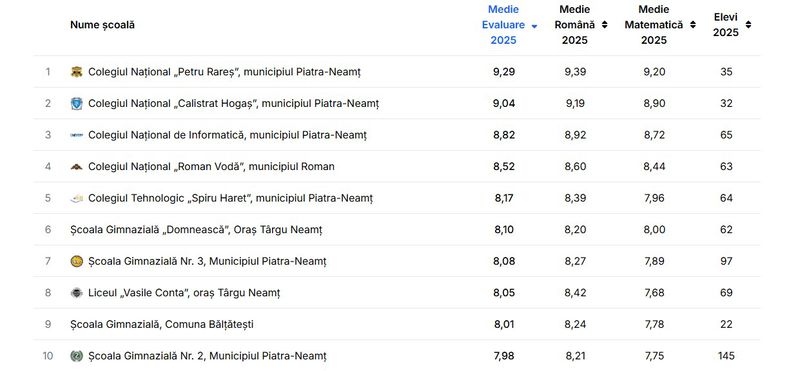Click the Roman Vodă school emblem icon
Viewport: 800px width, 371px height.
(77, 167)
